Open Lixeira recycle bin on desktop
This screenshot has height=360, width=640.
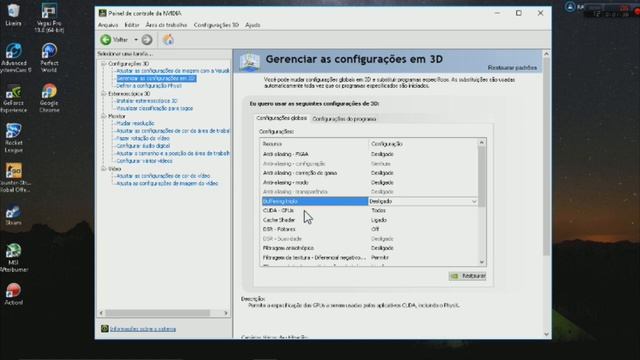(13, 15)
